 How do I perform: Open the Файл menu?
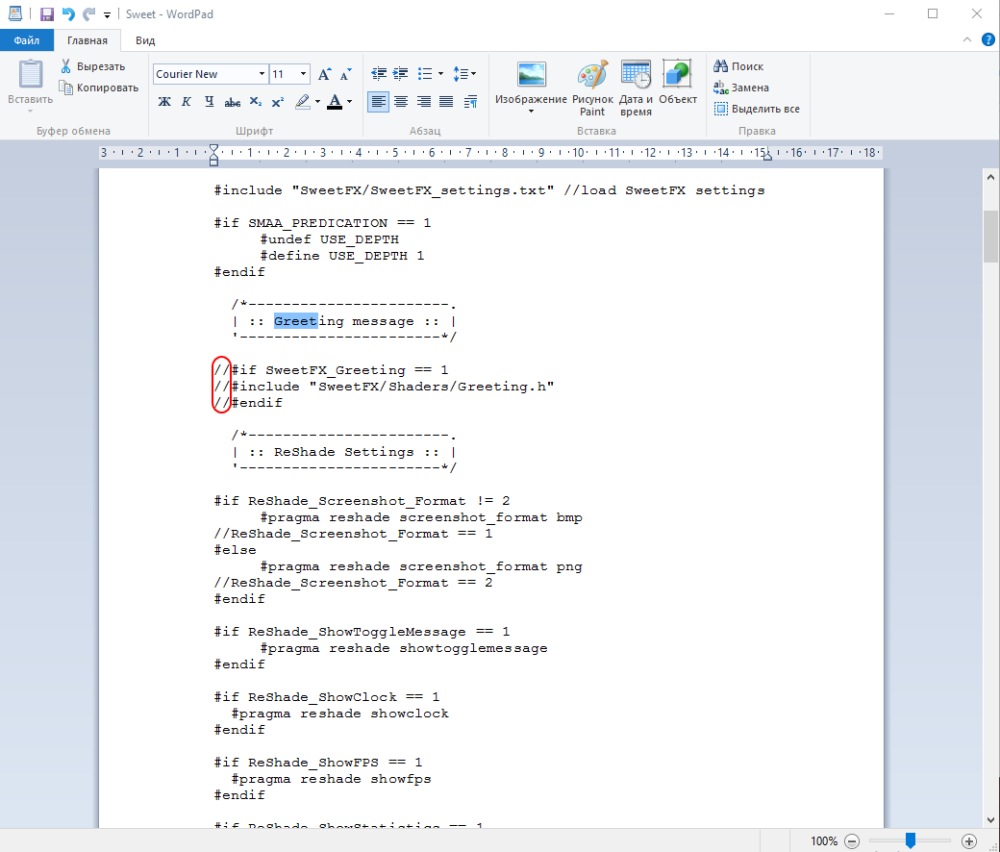tap(27, 40)
